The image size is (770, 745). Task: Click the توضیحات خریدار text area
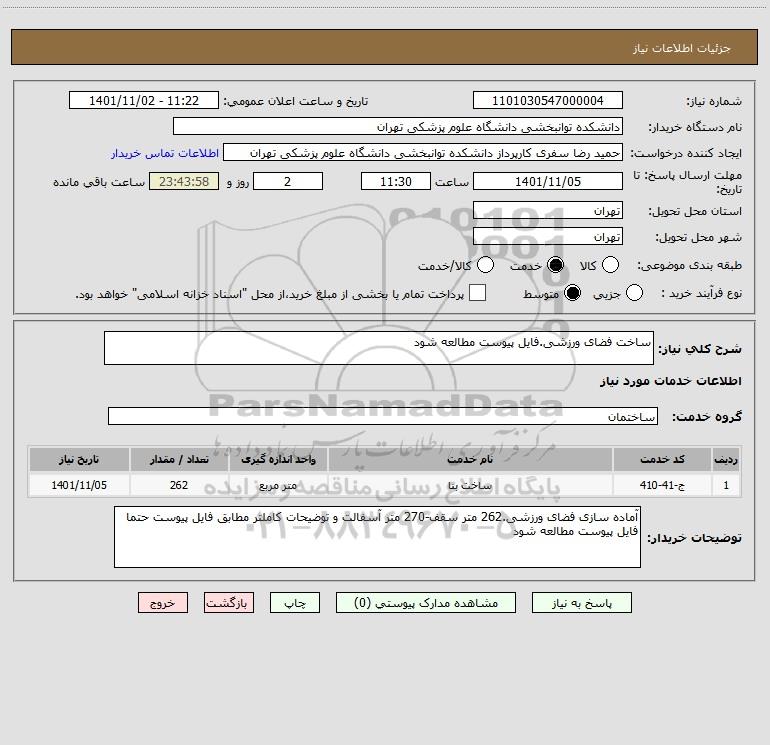(x=377, y=537)
